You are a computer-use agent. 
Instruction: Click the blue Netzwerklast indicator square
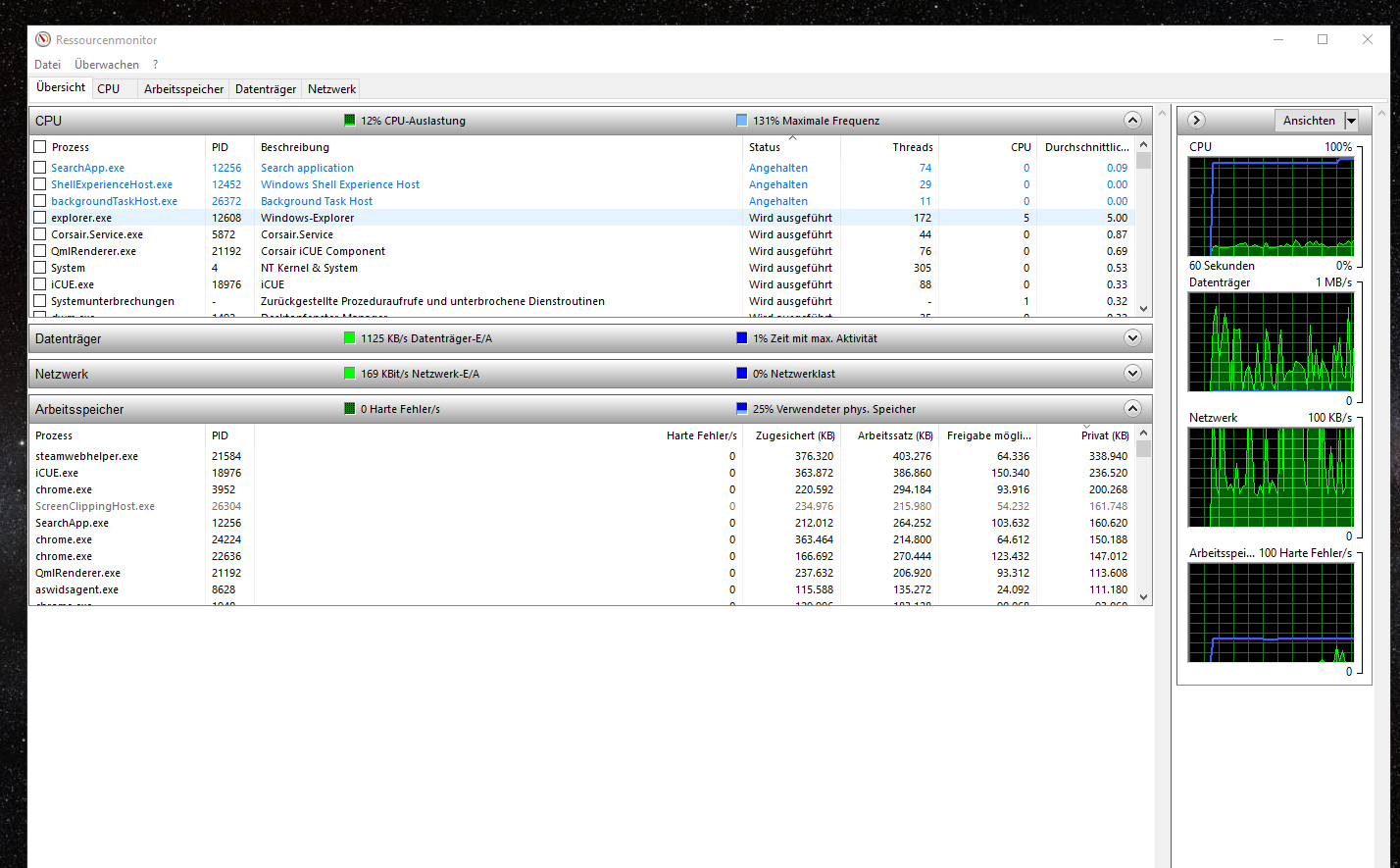coord(742,374)
